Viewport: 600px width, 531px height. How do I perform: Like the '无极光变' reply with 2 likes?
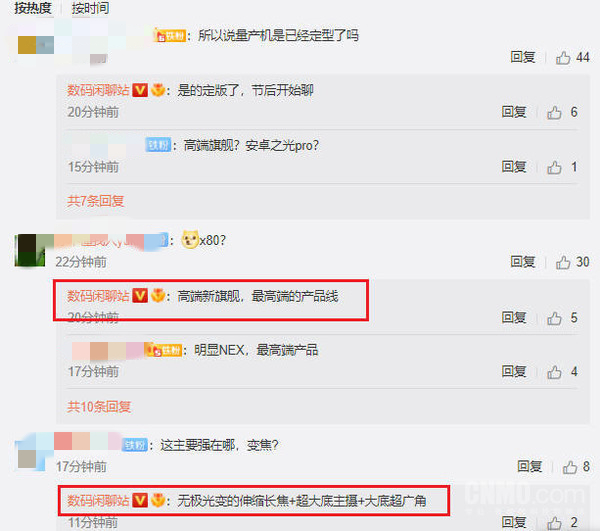(x=554, y=523)
